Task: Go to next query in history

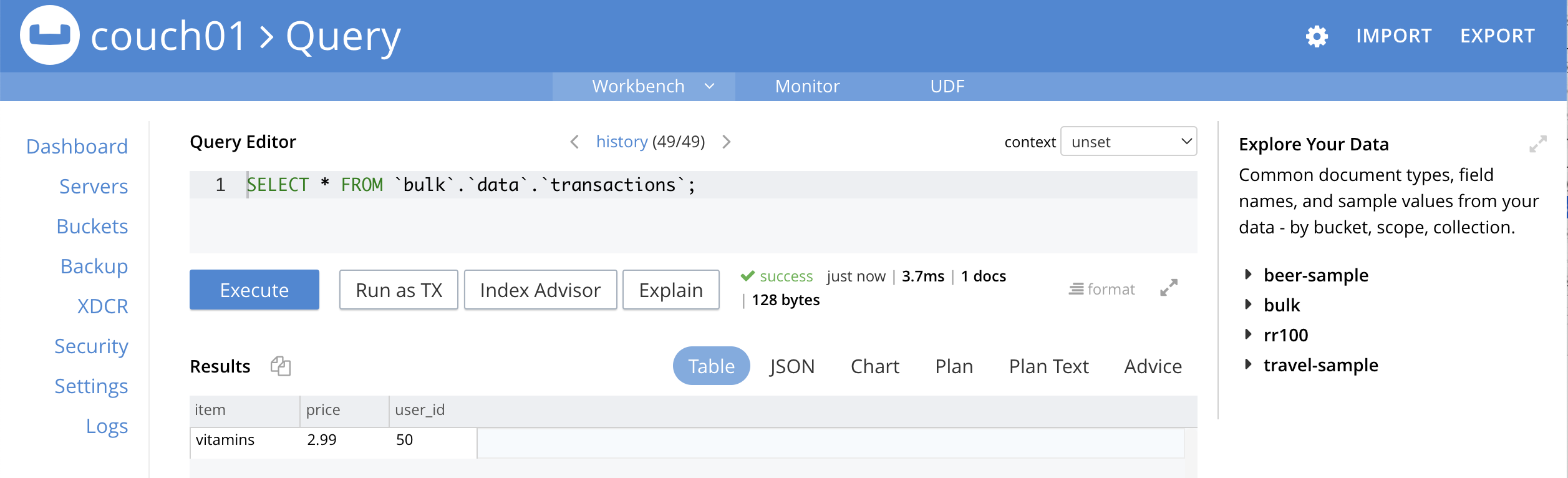Action: click(x=727, y=142)
